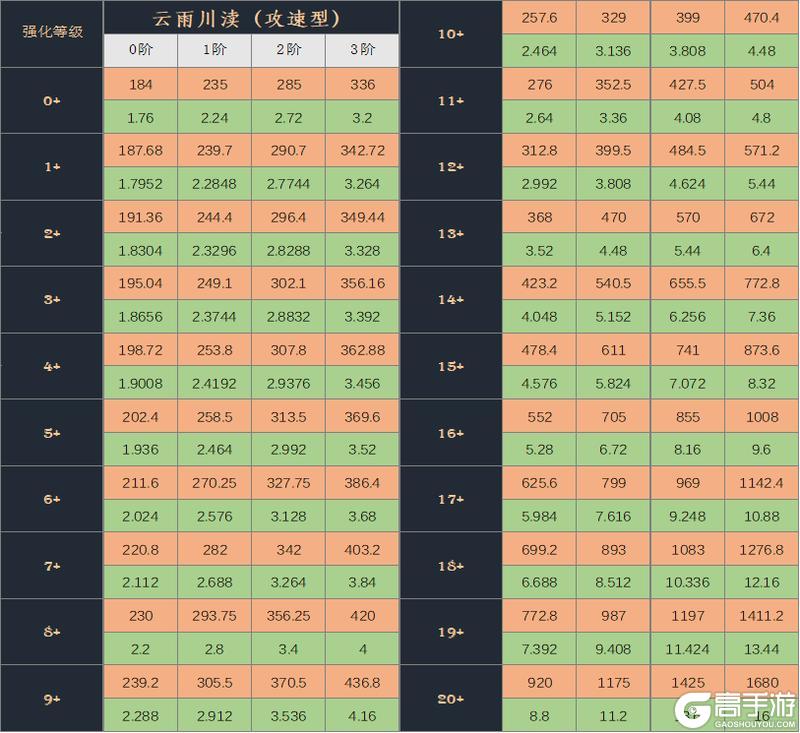Image resolution: width=800 pixels, height=733 pixels.
Task: Click the cell showing 1175
Action: (x=613, y=683)
